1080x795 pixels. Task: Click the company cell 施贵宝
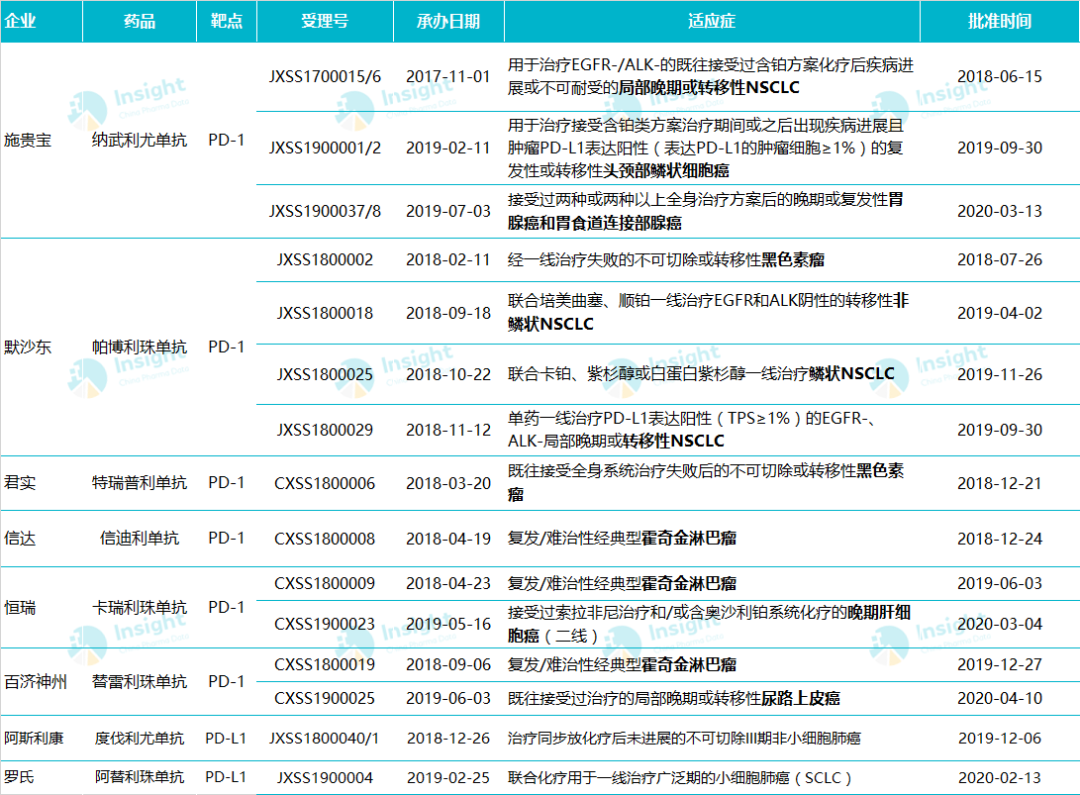click(x=28, y=141)
